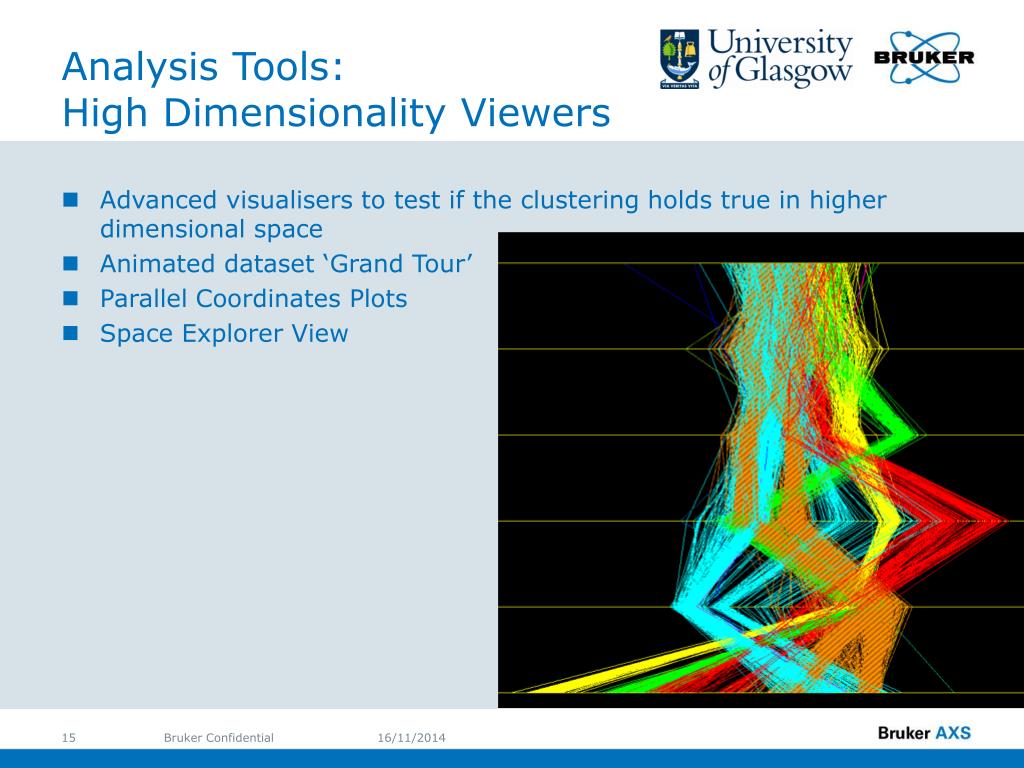Click the square bullet beside 'Animated dataset'
The image size is (1024, 768).
tap(71, 264)
